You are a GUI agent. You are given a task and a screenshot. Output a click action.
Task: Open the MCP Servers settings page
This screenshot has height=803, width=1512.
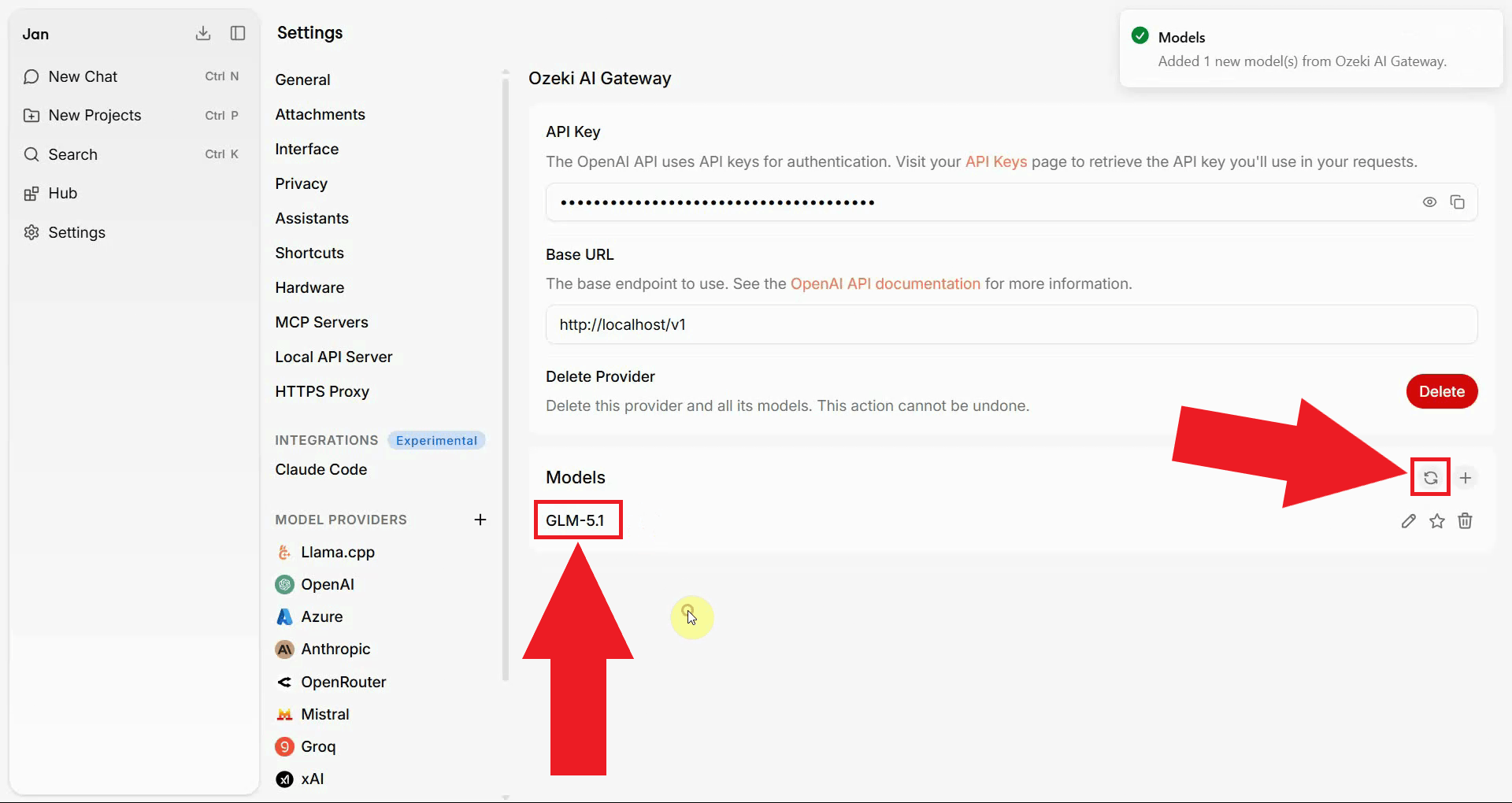coord(321,322)
